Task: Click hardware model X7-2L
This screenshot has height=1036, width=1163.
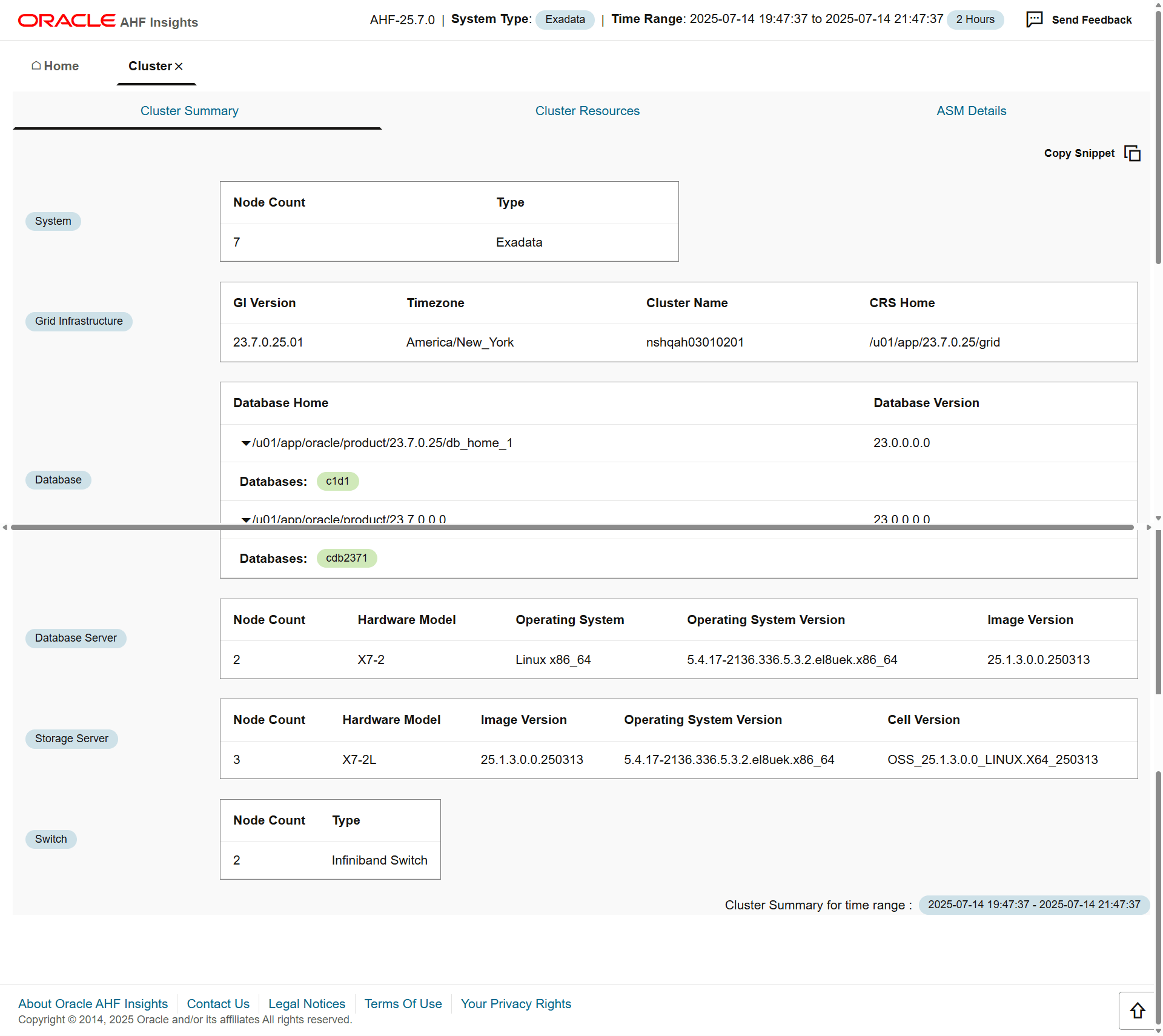Action: point(359,760)
